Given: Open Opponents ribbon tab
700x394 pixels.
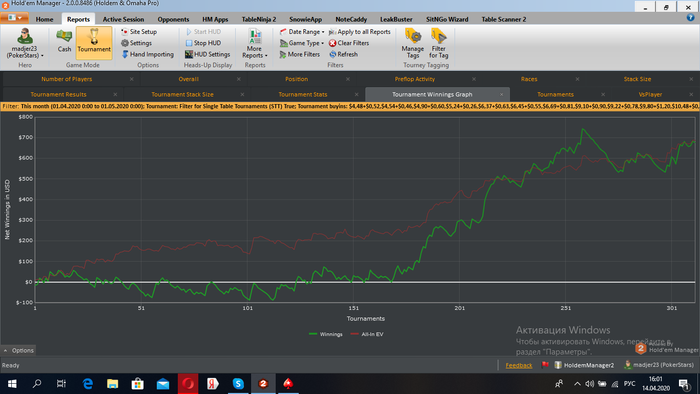Looking at the screenshot, I should (173, 19).
